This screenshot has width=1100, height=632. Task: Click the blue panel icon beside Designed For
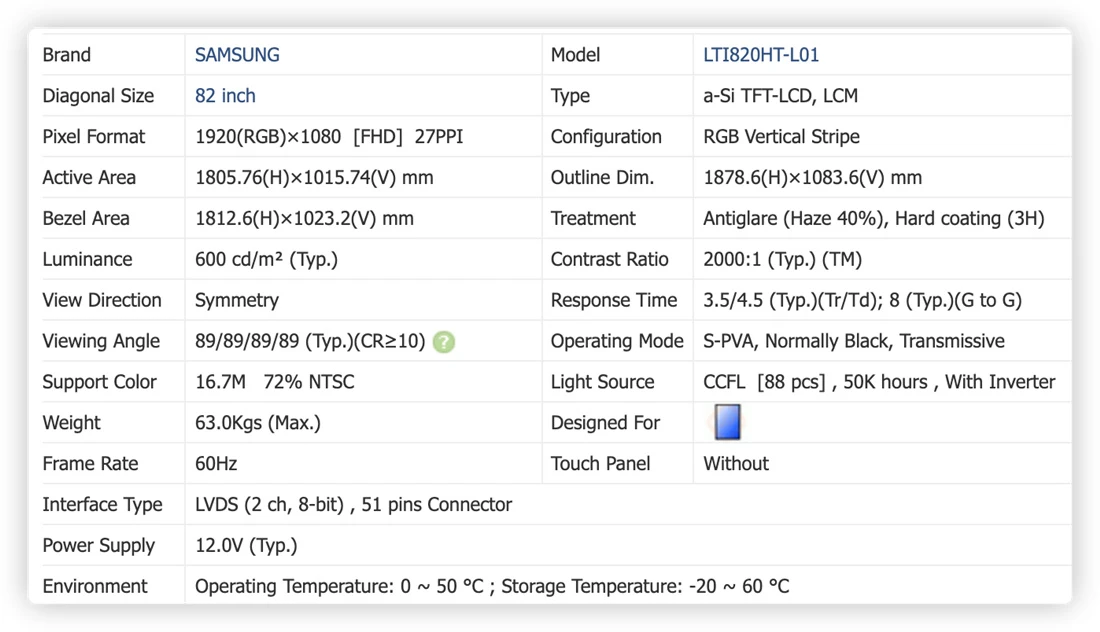pos(727,422)
